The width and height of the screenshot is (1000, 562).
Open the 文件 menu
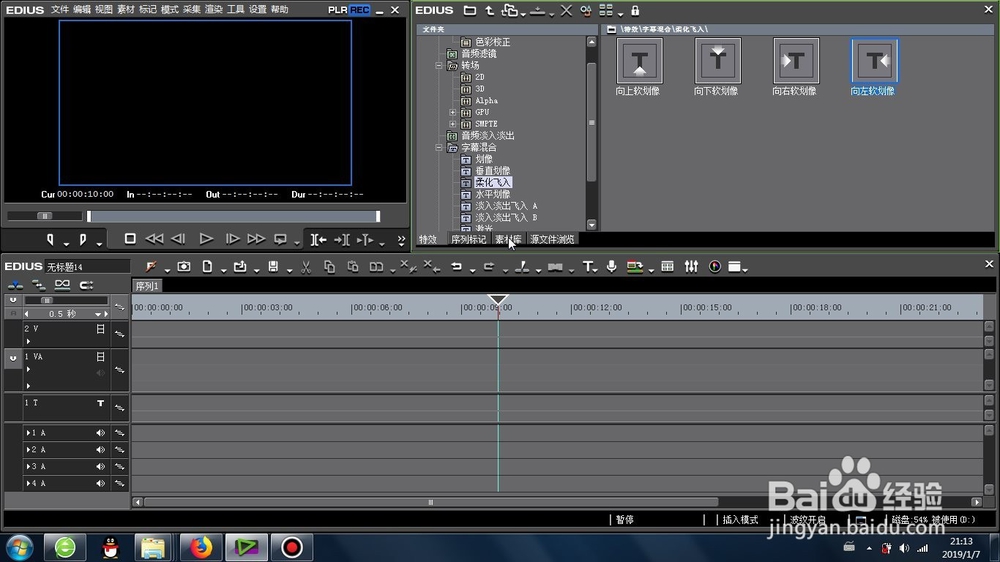[59, 10]
